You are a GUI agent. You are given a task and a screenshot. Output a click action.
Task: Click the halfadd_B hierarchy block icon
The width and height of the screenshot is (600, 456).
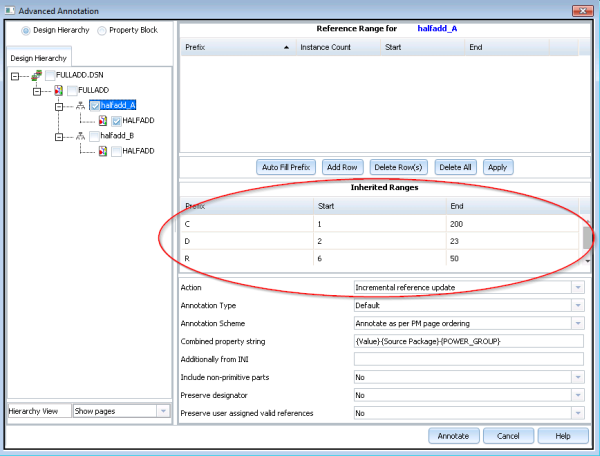click(x=81, y=135)
